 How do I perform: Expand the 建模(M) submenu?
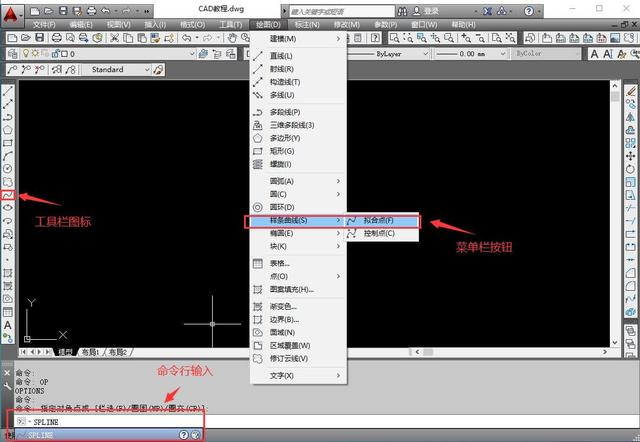298,39
